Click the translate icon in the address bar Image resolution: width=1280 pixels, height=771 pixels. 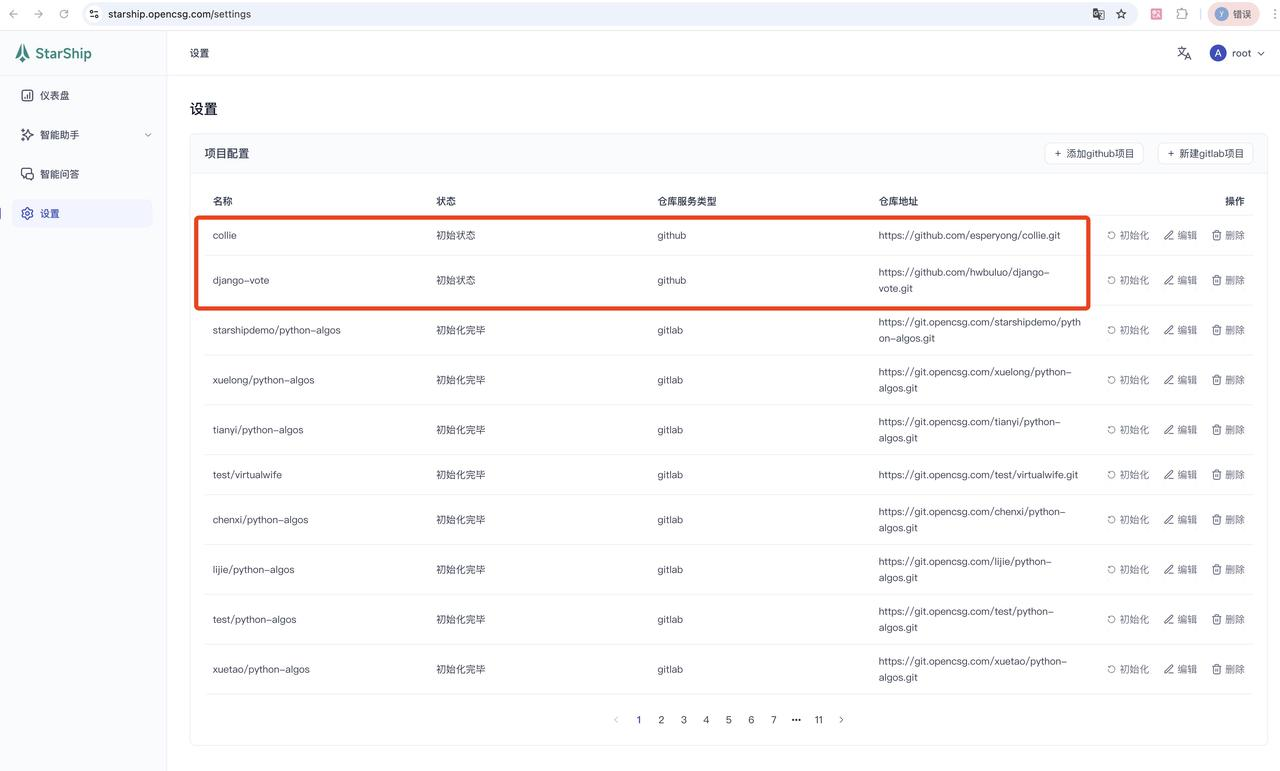click(1097, 14)
